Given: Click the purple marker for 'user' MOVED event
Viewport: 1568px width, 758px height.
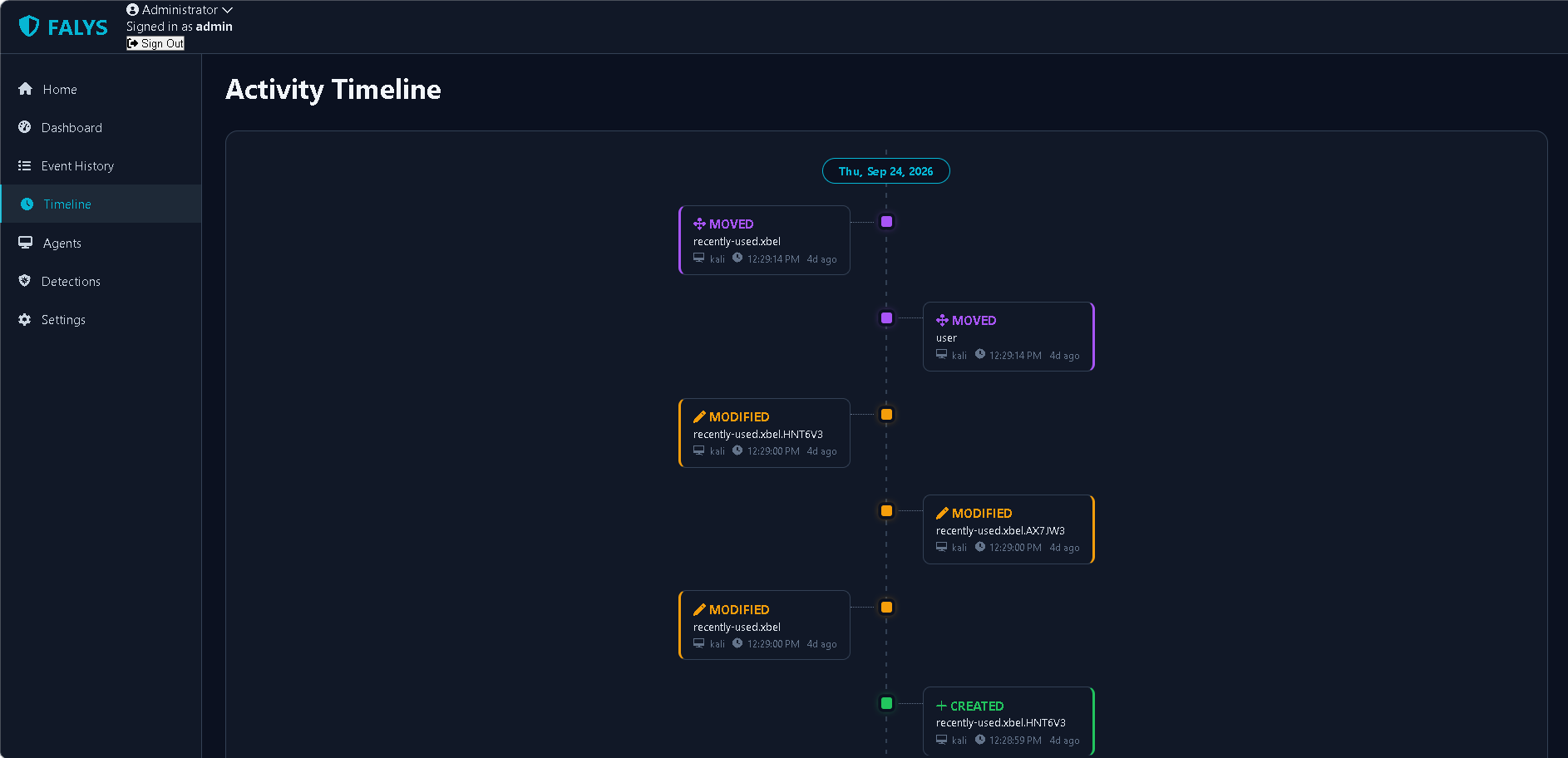Looking at the screenshot, I should 886,318.
